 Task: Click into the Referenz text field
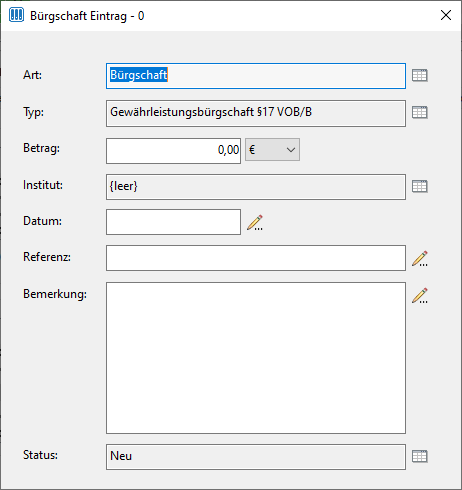[x=256, y=258]
